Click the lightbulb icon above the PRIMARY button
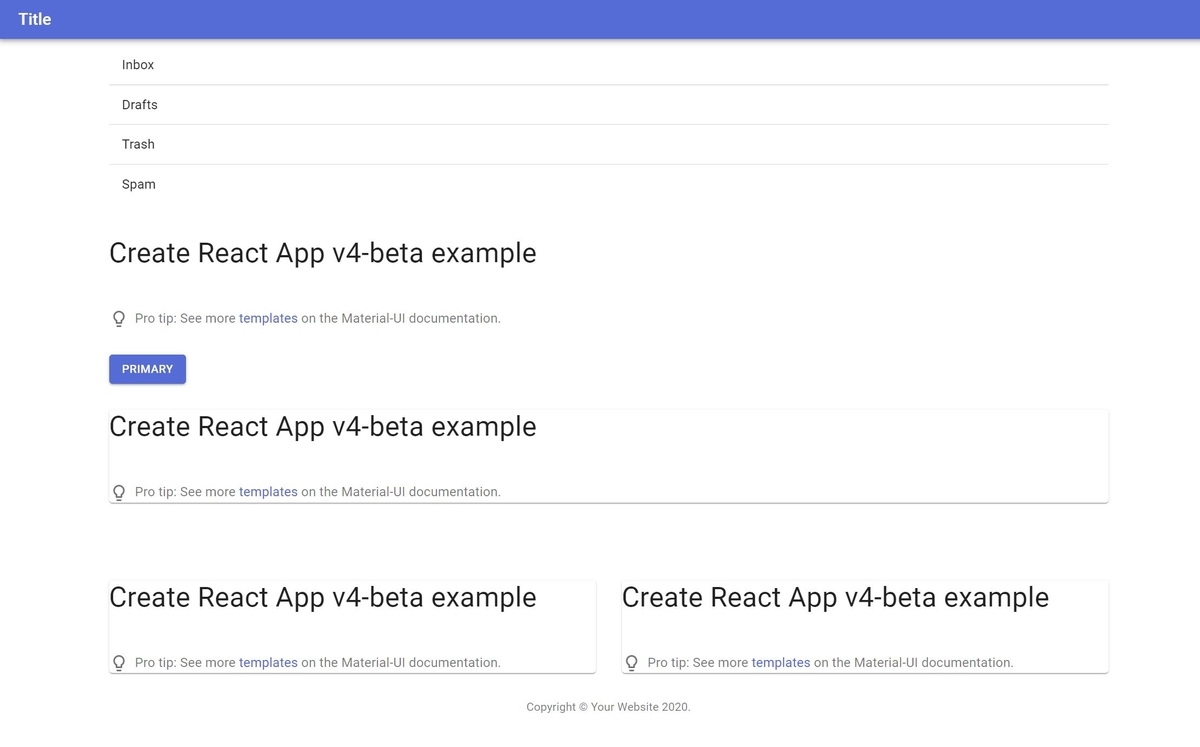The width and height of the screenshot is (1200, 747). coord(119,319)
